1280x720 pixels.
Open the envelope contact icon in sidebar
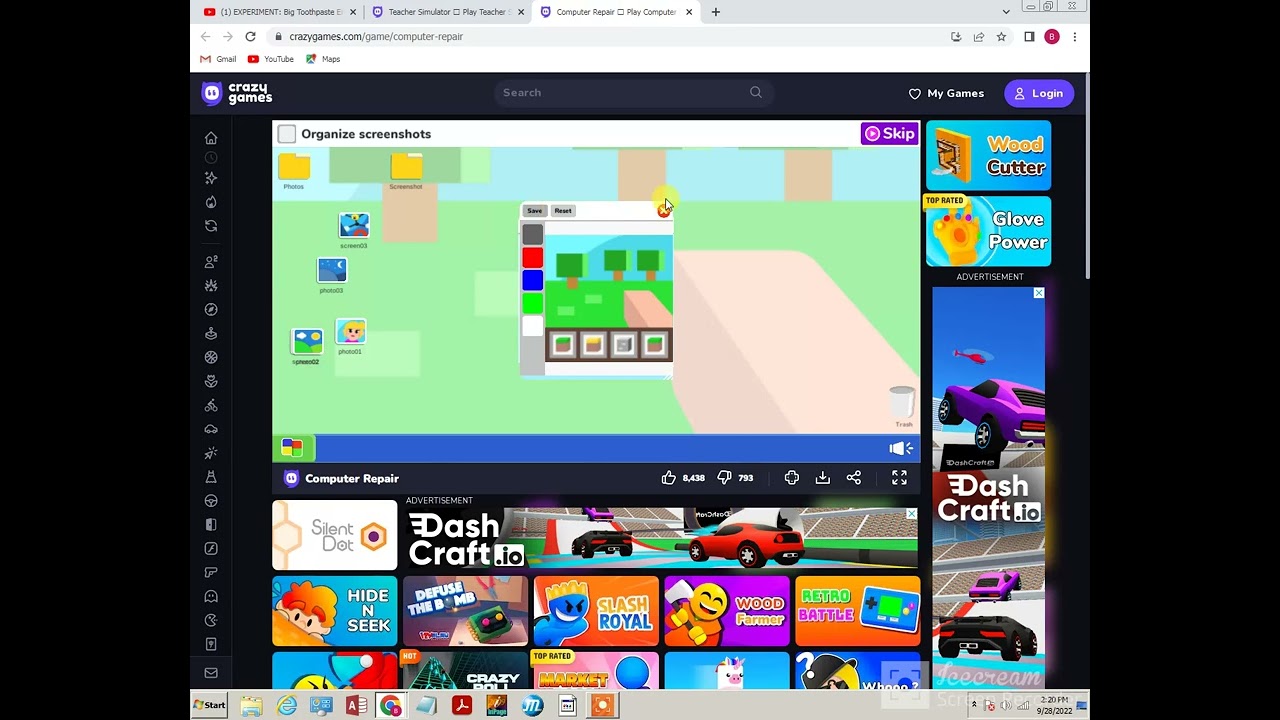coord(211,673)
